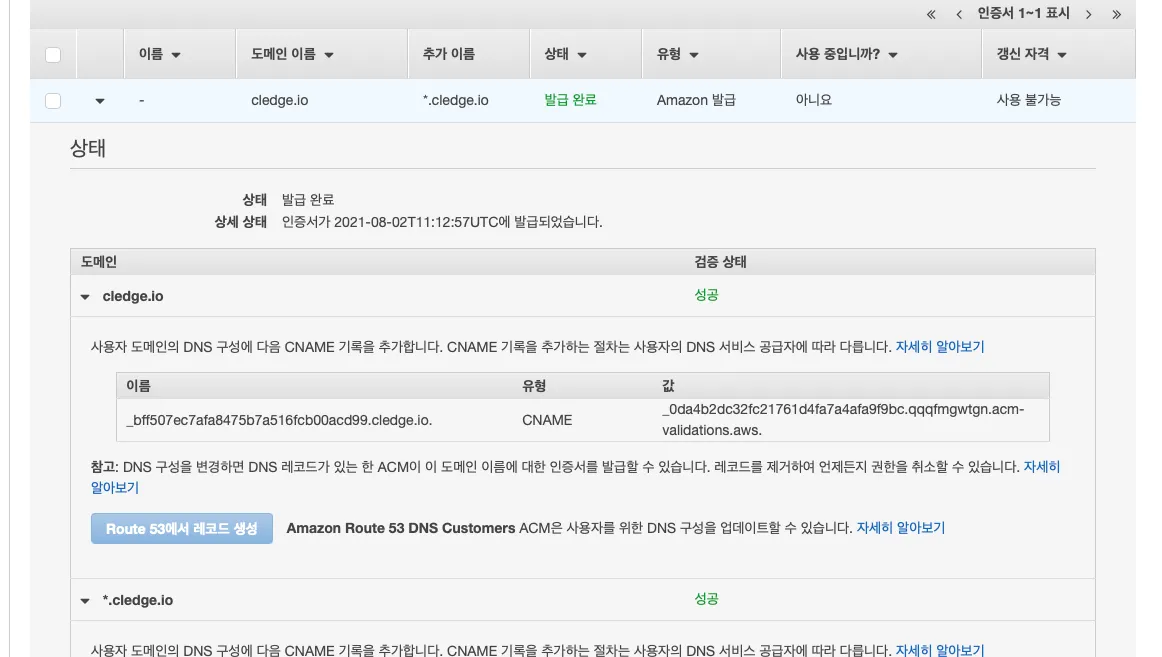
Task: Sort by 이름 column header
Action: click(x=159, y=55)
